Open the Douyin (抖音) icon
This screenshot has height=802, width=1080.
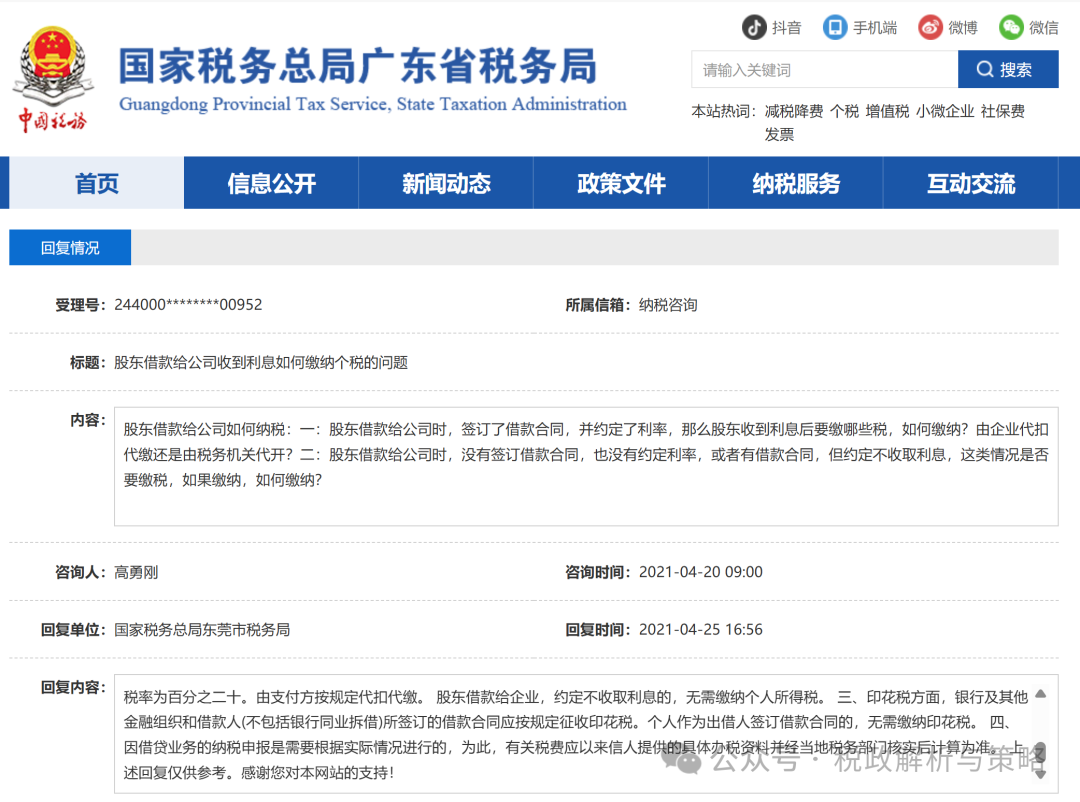tap(753, 27)
